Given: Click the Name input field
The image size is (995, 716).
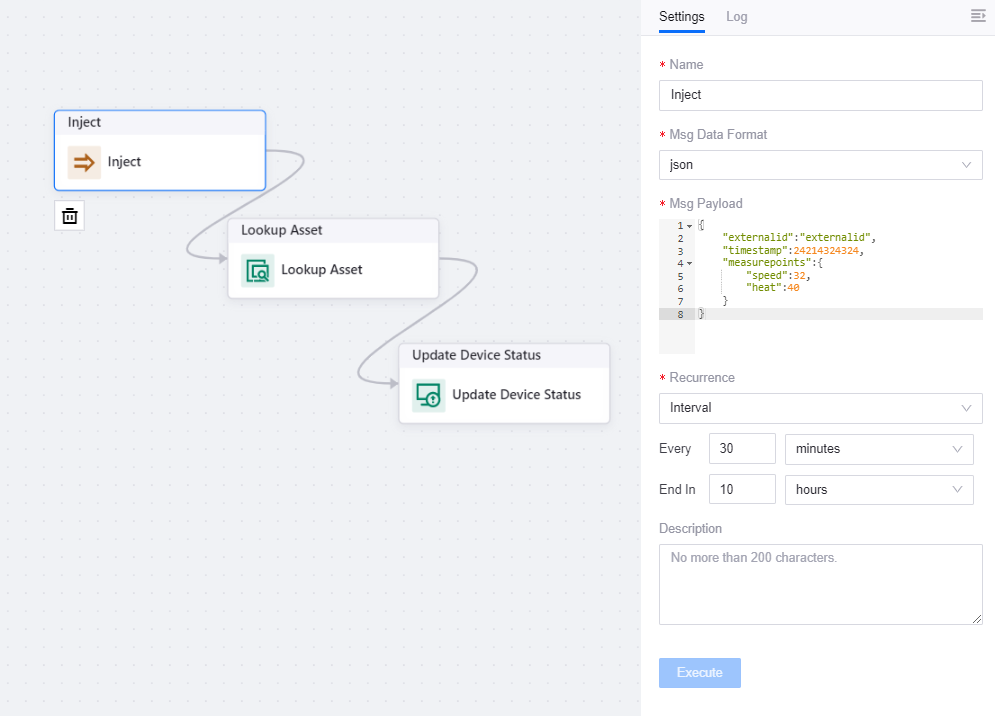Looking at the screenshot, I should pos(820,95).
